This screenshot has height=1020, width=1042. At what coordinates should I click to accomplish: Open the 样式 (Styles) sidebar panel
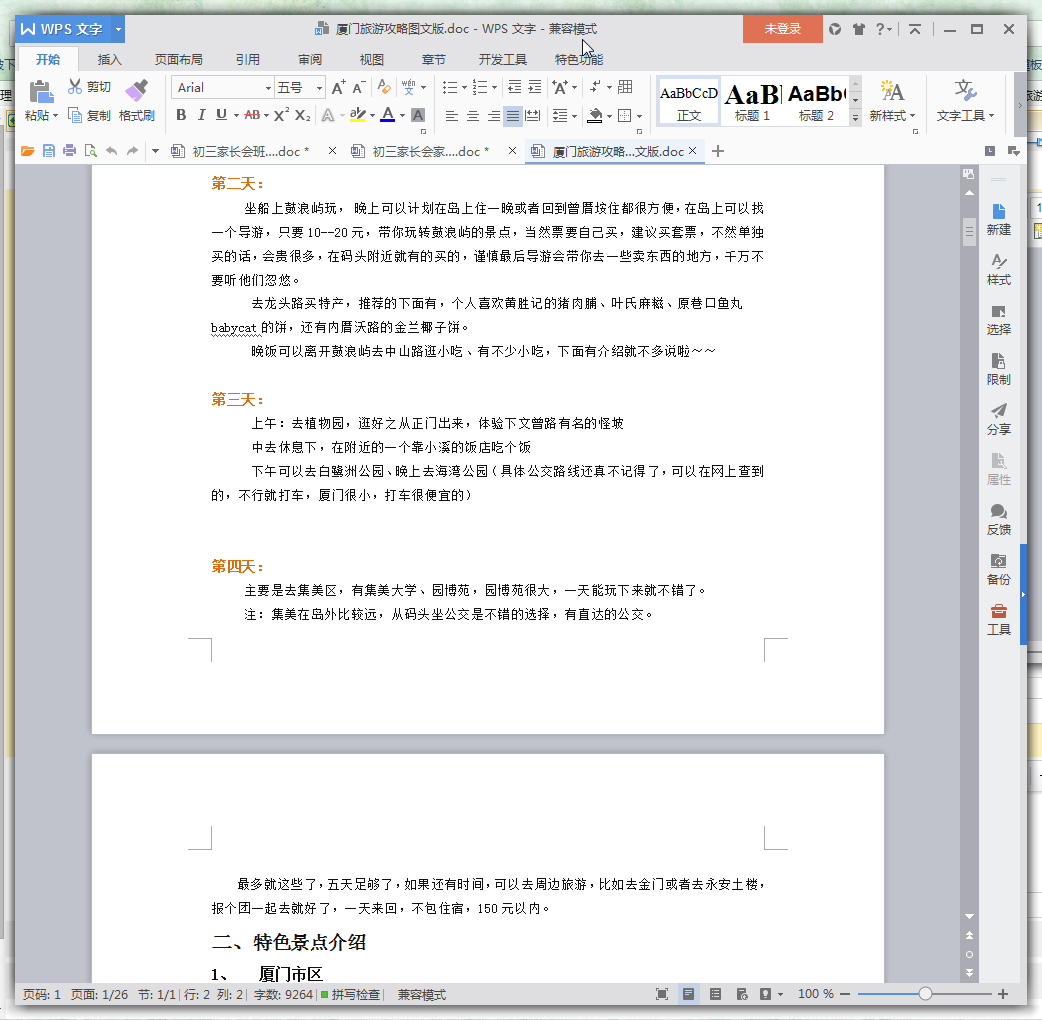pyautogui.click(x=998, y=270)
